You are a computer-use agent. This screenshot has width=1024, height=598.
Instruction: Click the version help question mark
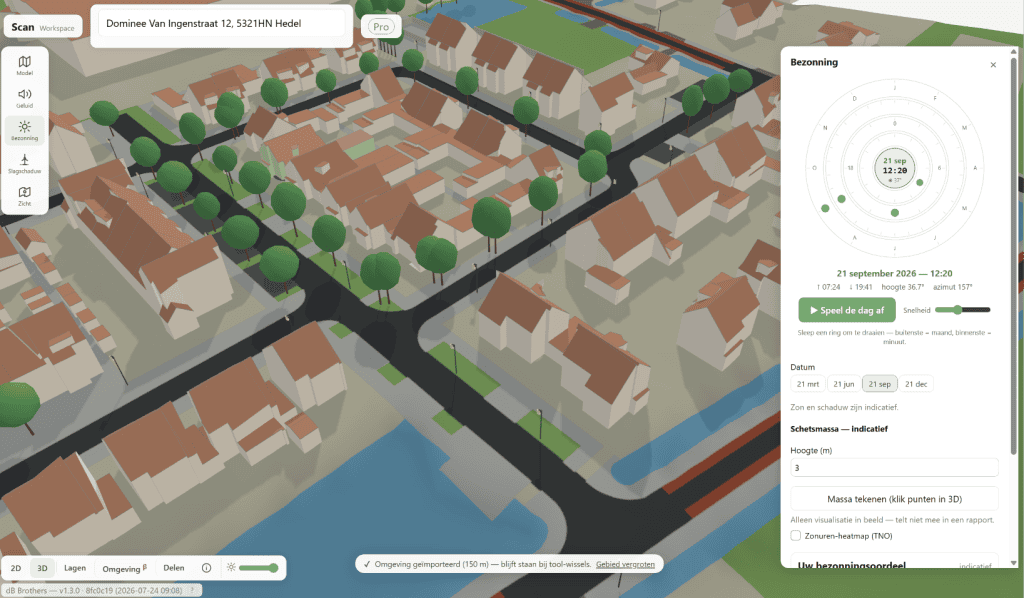click(x=193, y=590)
